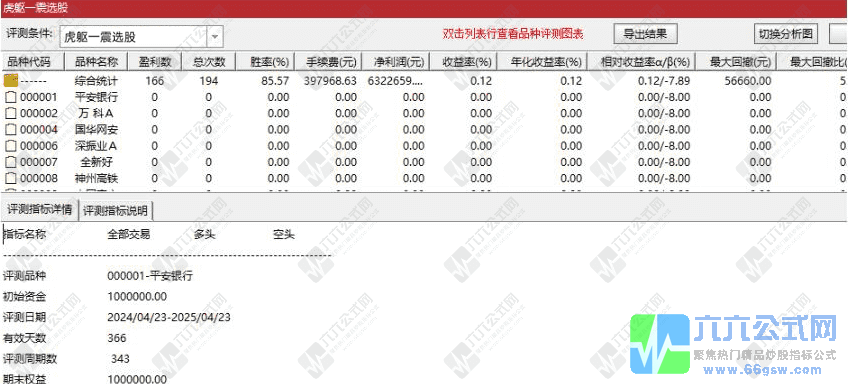The width and height of the screenshot is (848, 384).
Task: Click the folder icon of 综合统计 row
Action: (x=11, y=81)
